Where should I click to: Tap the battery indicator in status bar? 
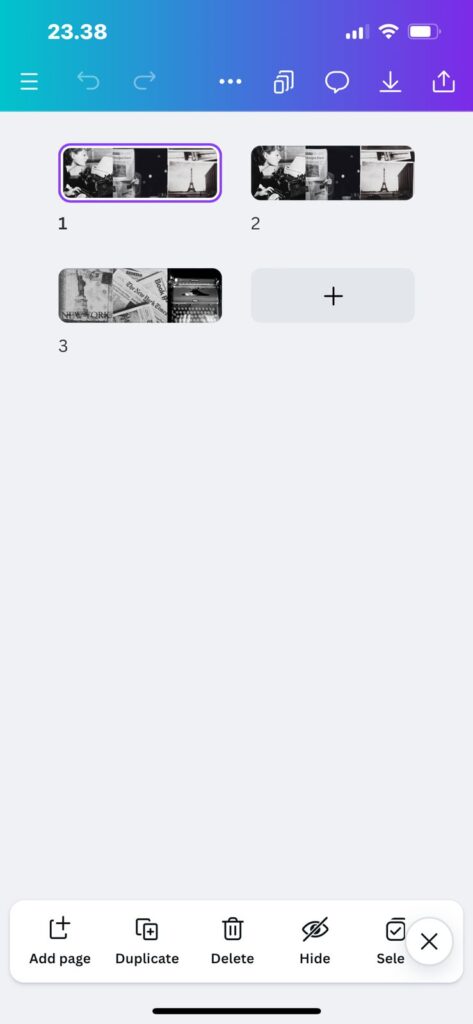(424, 31)
